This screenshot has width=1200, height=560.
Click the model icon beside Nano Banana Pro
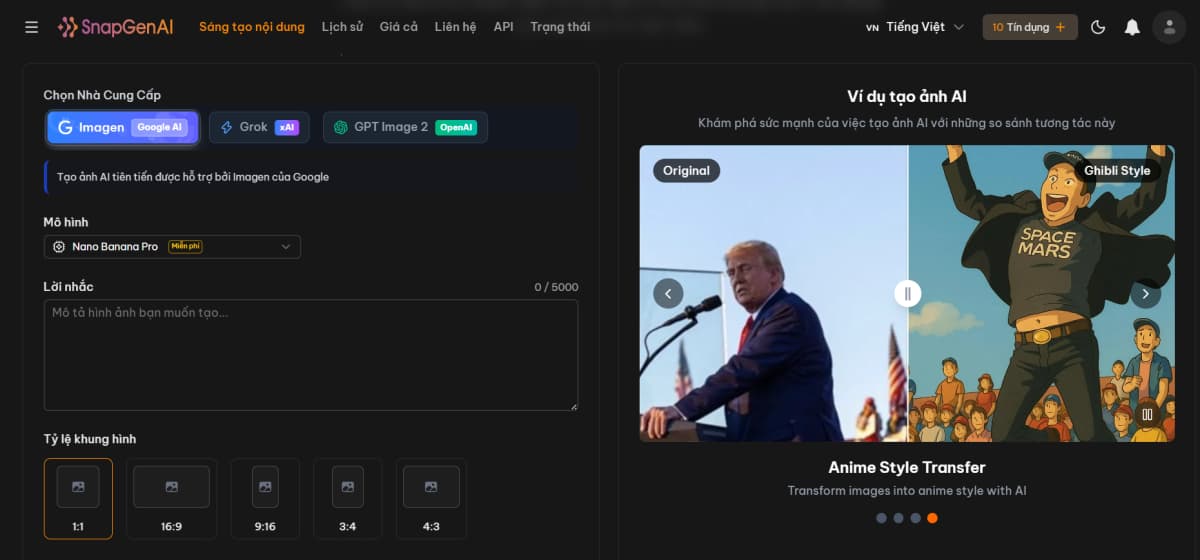(x=59, y=246)
